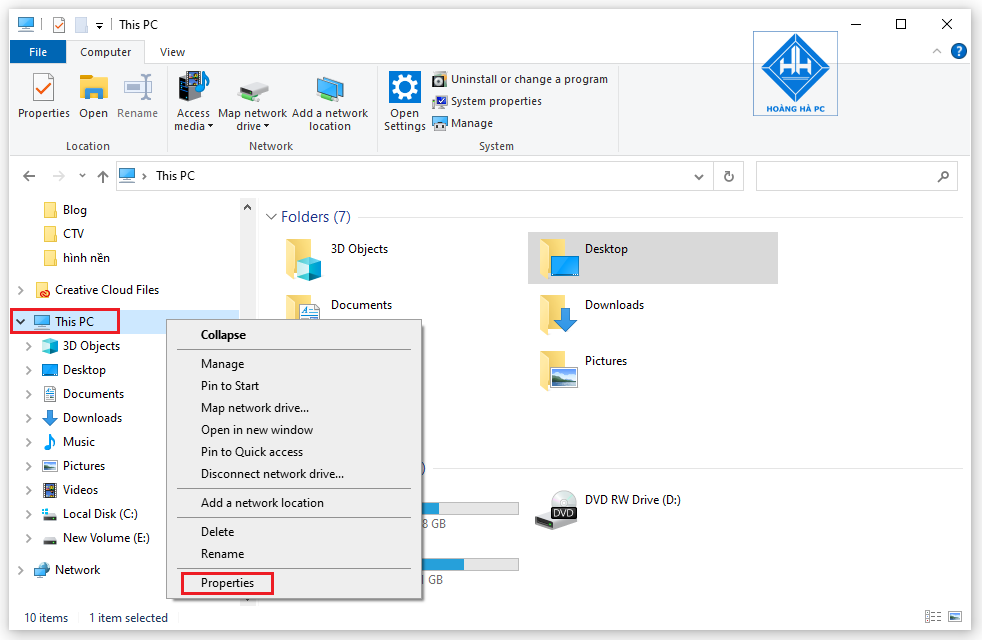This screenshot has height=640, width=982.
Task: Click Properties in the context menu
Action: pyautogui.click(x=227, y=582)
